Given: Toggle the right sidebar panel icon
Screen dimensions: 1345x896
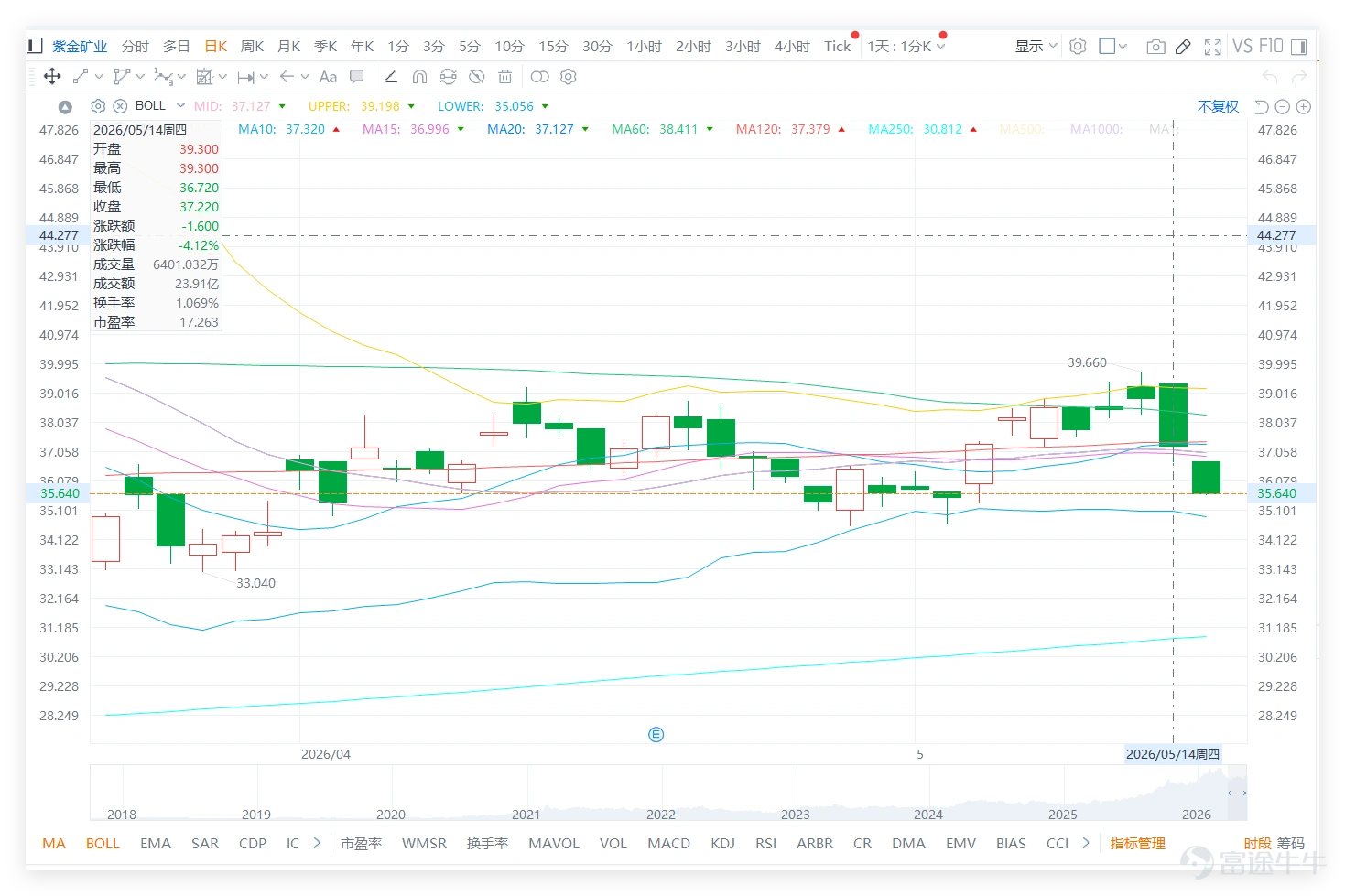Looking at the screenshot, I should click(x=1301, y=46).
